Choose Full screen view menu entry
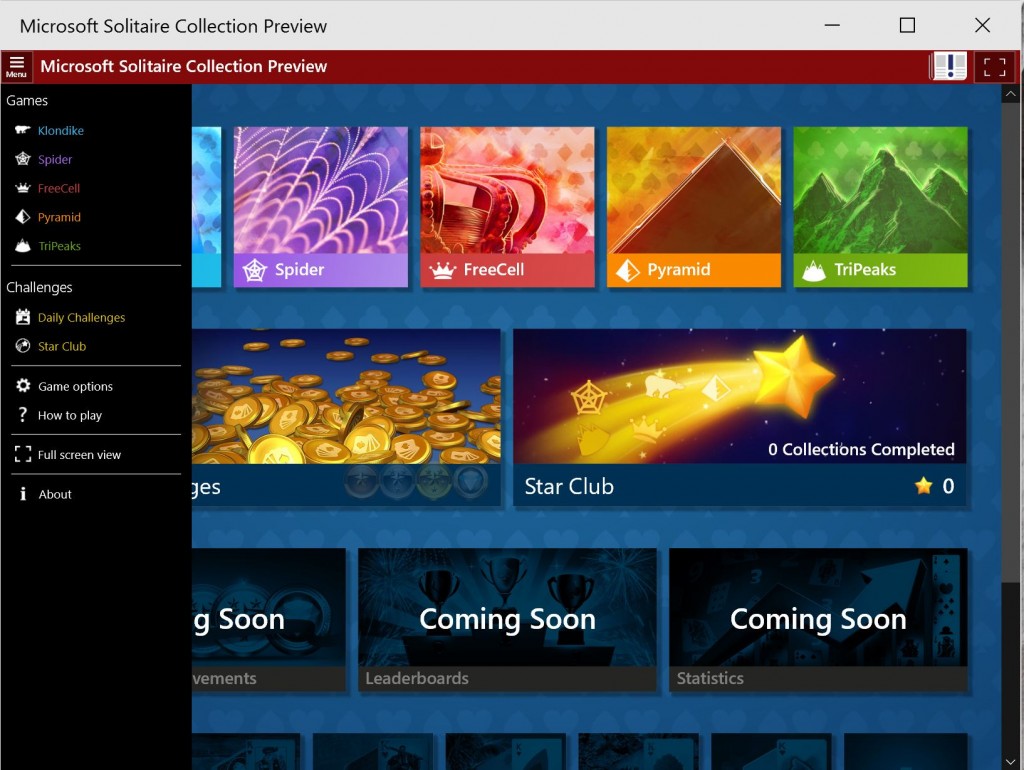 79,455
